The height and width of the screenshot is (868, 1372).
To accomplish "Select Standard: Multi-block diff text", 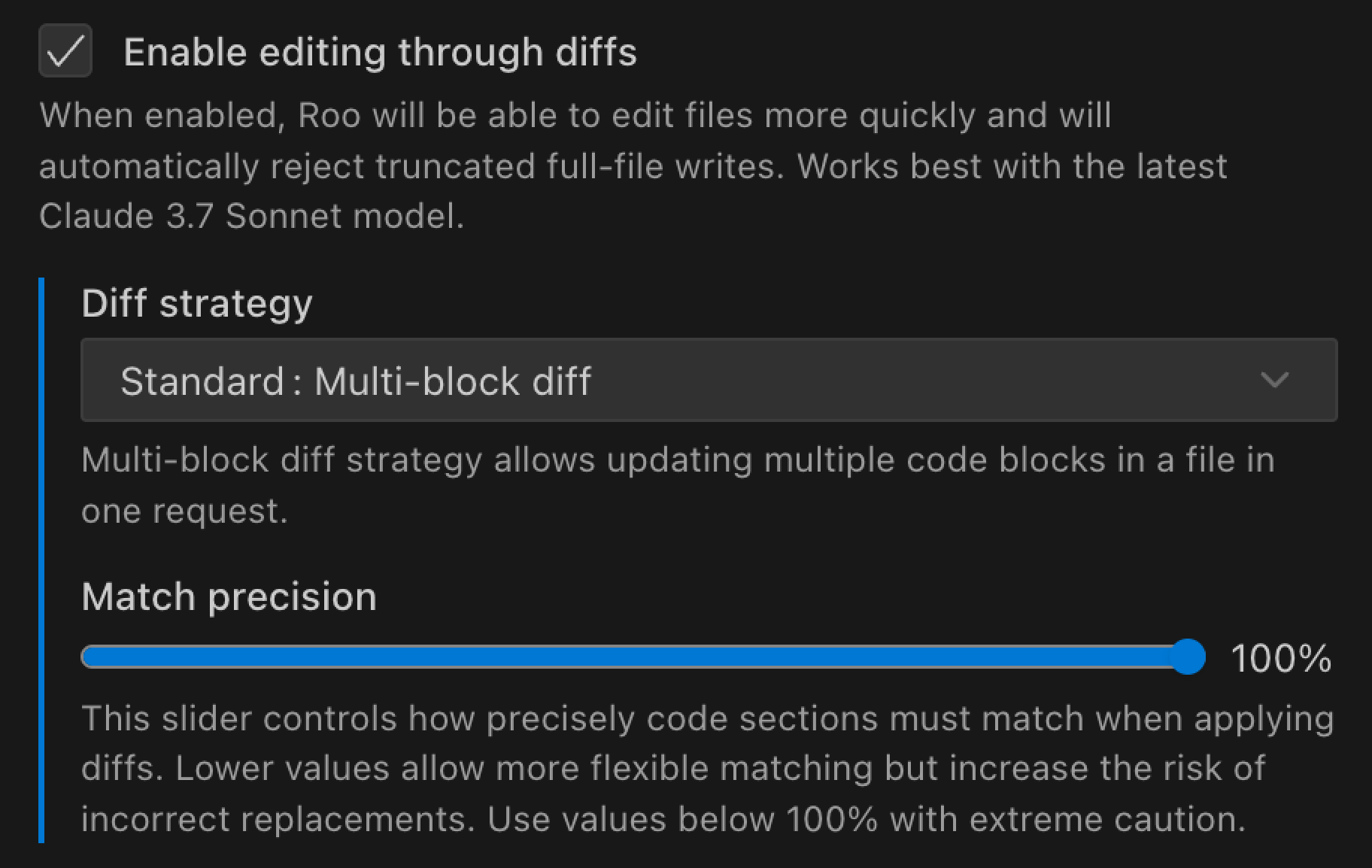I will (x=357, y=381).
